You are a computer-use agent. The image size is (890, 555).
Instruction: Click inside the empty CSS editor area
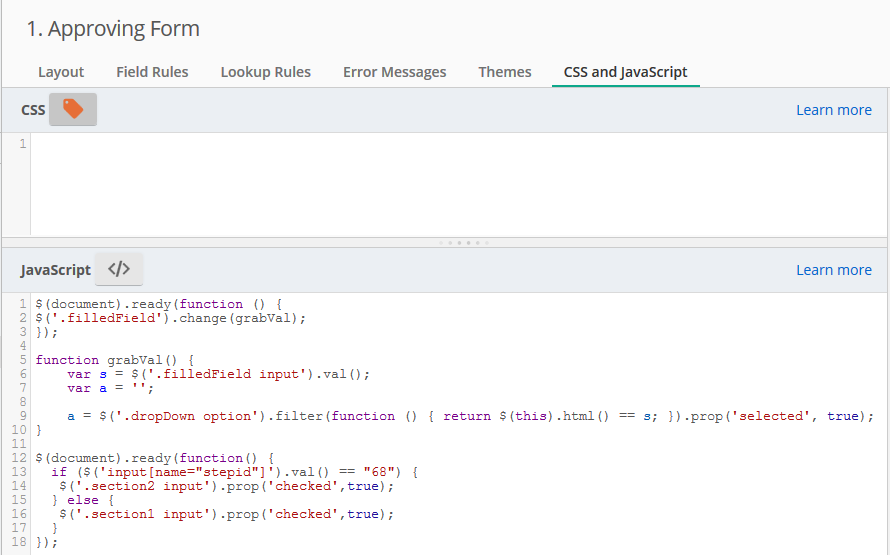coord(450,185)
